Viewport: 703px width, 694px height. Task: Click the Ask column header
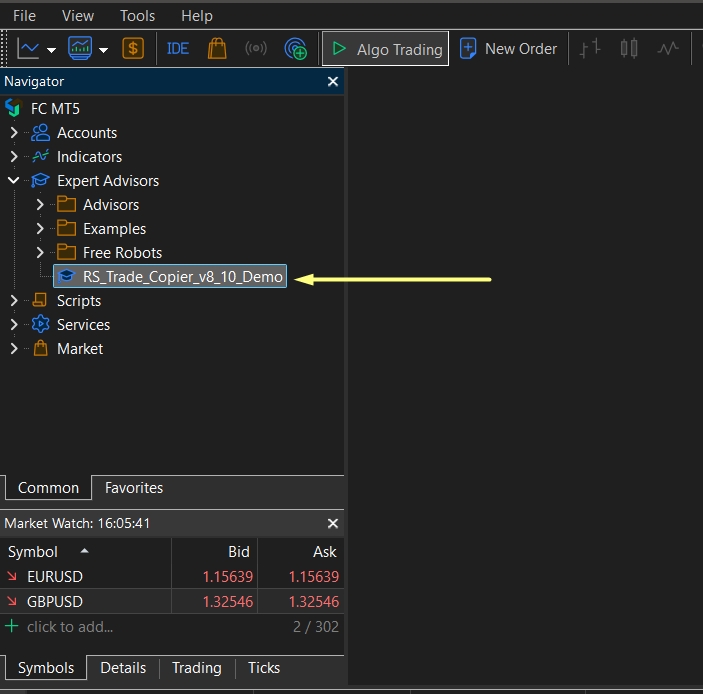point(301,551)
